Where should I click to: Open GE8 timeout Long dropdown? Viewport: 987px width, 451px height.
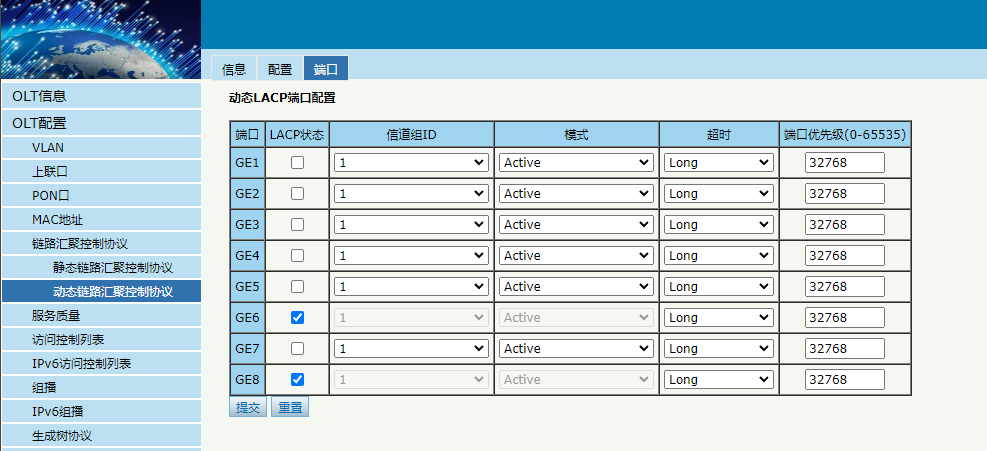click(x=719, y=379)
